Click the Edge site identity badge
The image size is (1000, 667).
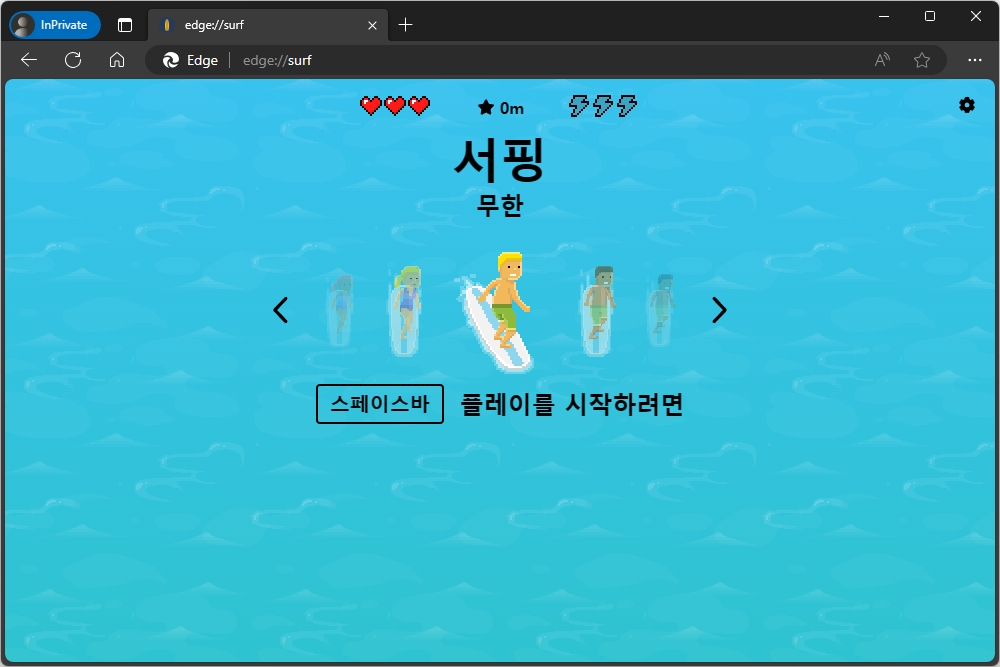coord(190,60)
